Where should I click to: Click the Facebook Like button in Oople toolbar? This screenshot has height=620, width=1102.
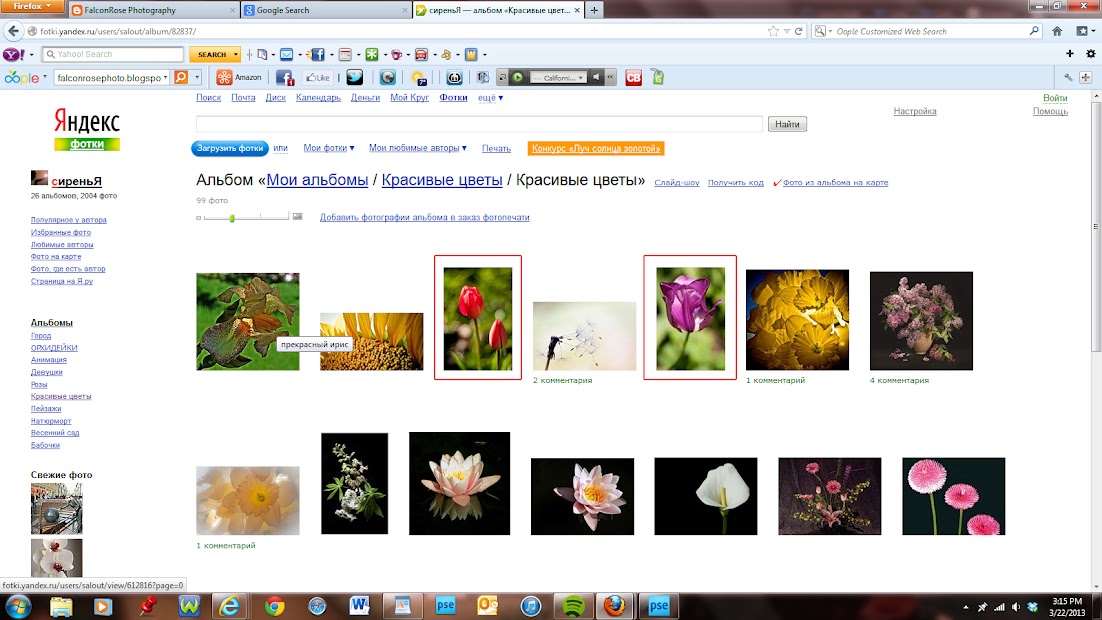(x=318, y=77)
